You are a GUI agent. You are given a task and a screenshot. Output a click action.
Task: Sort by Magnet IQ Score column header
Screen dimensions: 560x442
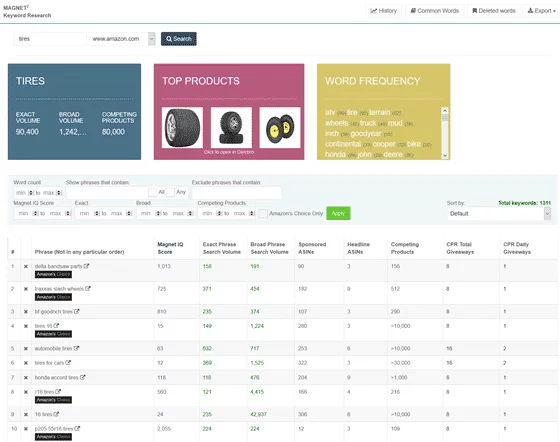coord(170,248)
